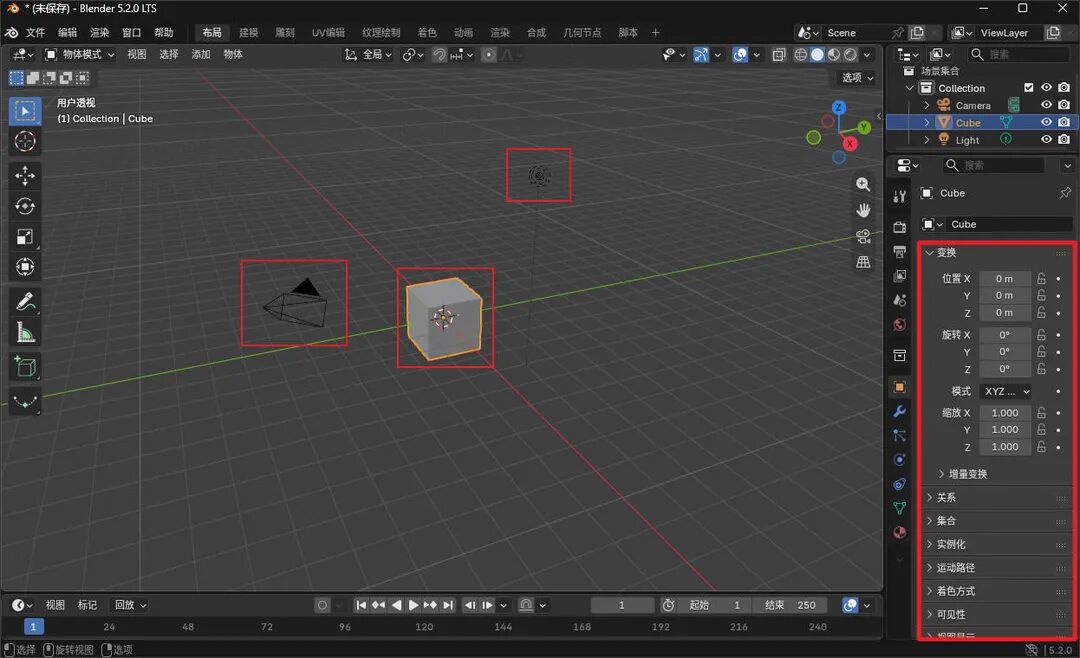Expand the Motion Paths (运动路径) panel
Image resolution: width=1080 pixels, height=658 pixels.
pos(951,568)
